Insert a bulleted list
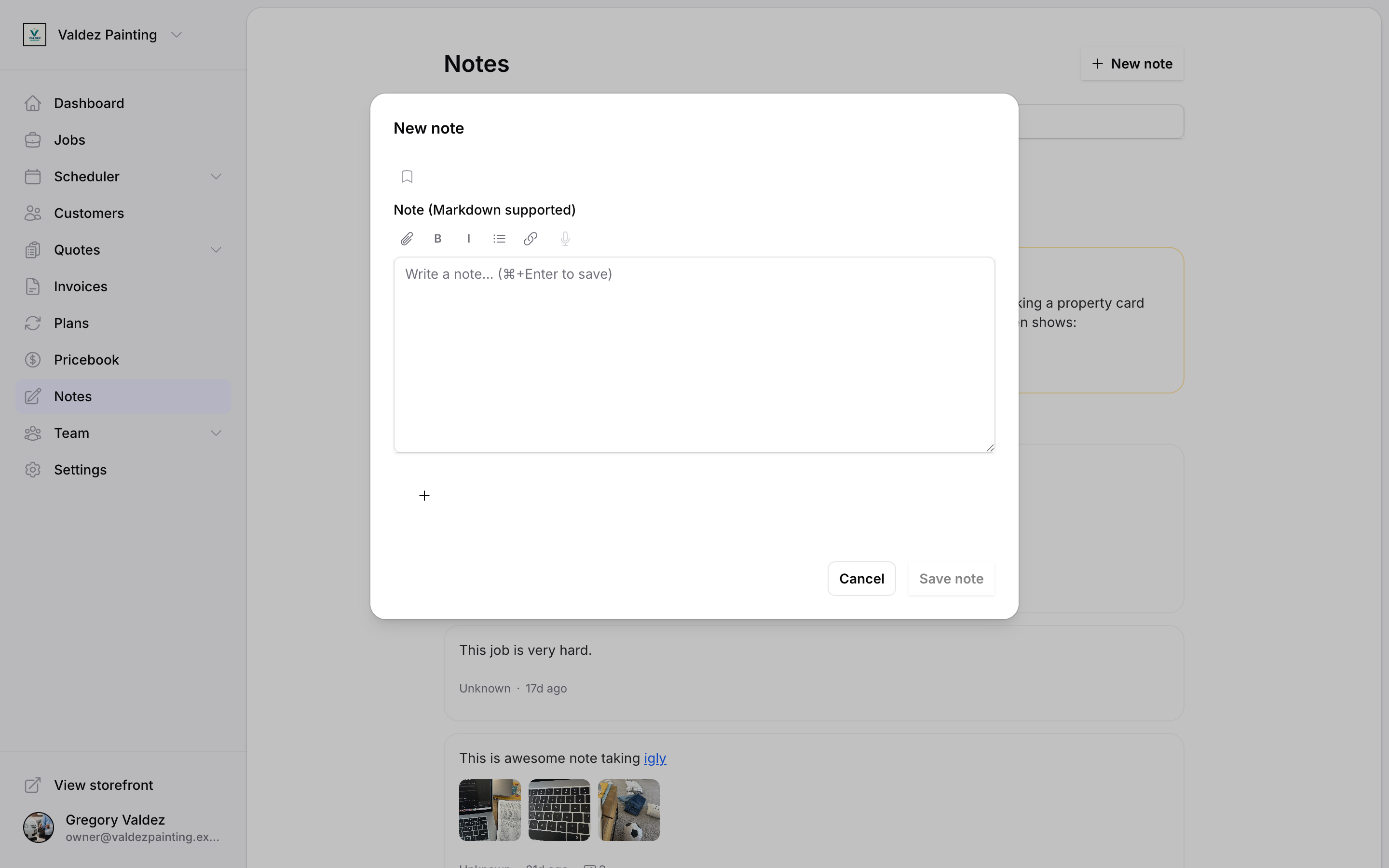 click(x=499, y=239)
